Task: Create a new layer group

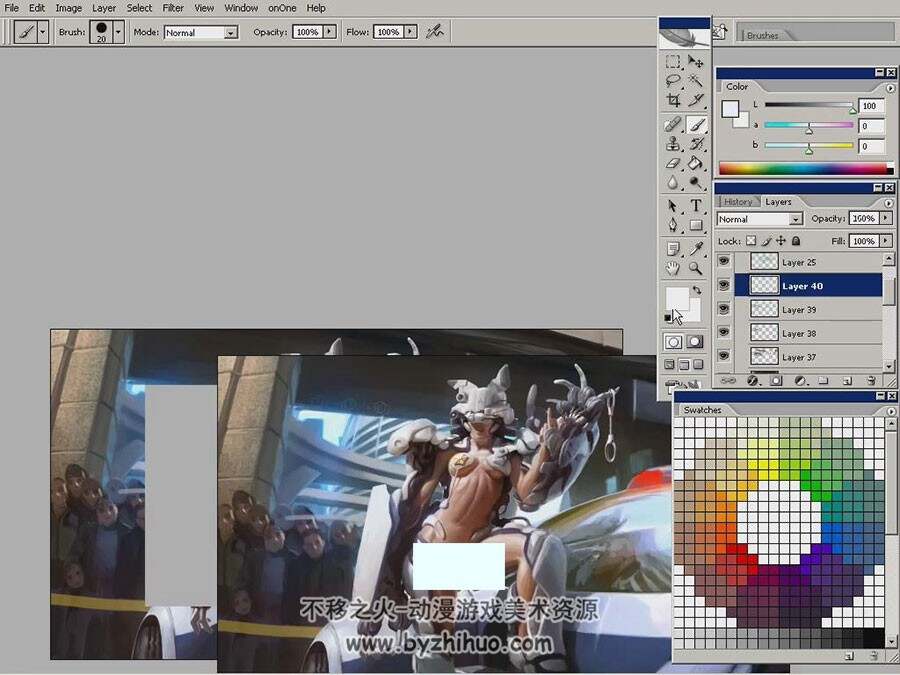Action: [823, 380]
